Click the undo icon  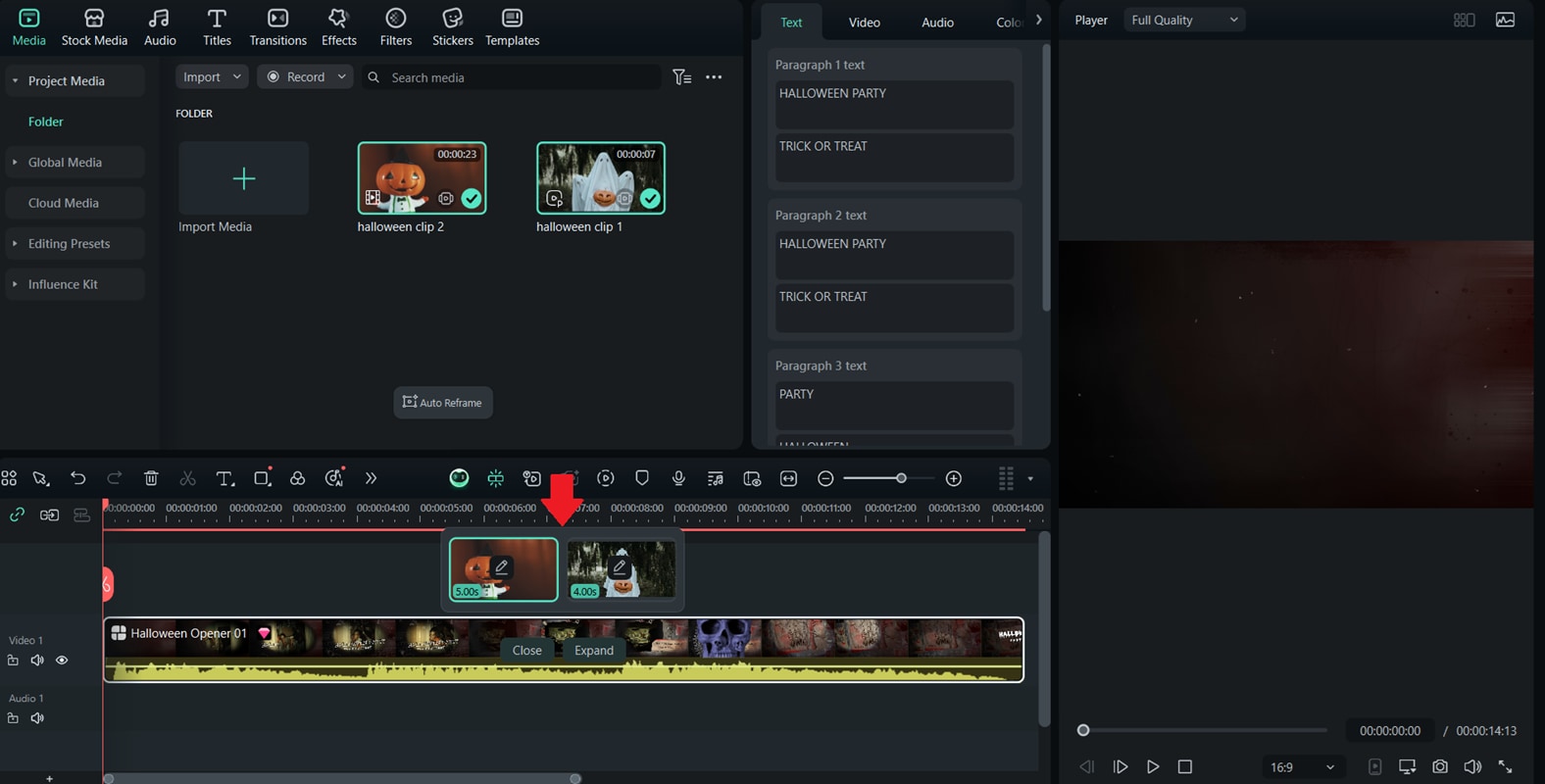[x=77, y=478]
